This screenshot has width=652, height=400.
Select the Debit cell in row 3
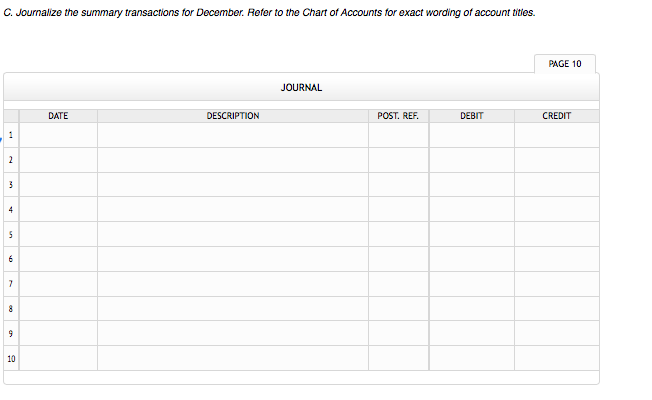(x=472, y=185)
